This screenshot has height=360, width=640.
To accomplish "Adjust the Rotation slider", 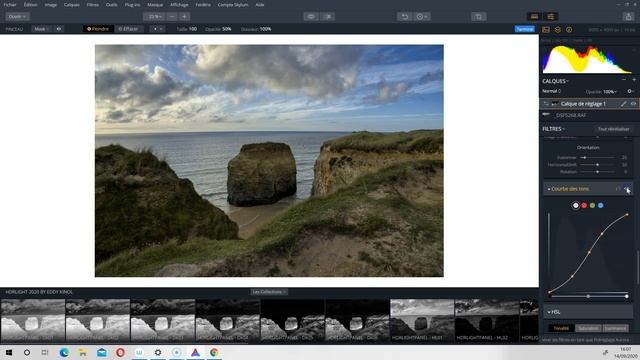I will tap(598, 172).
